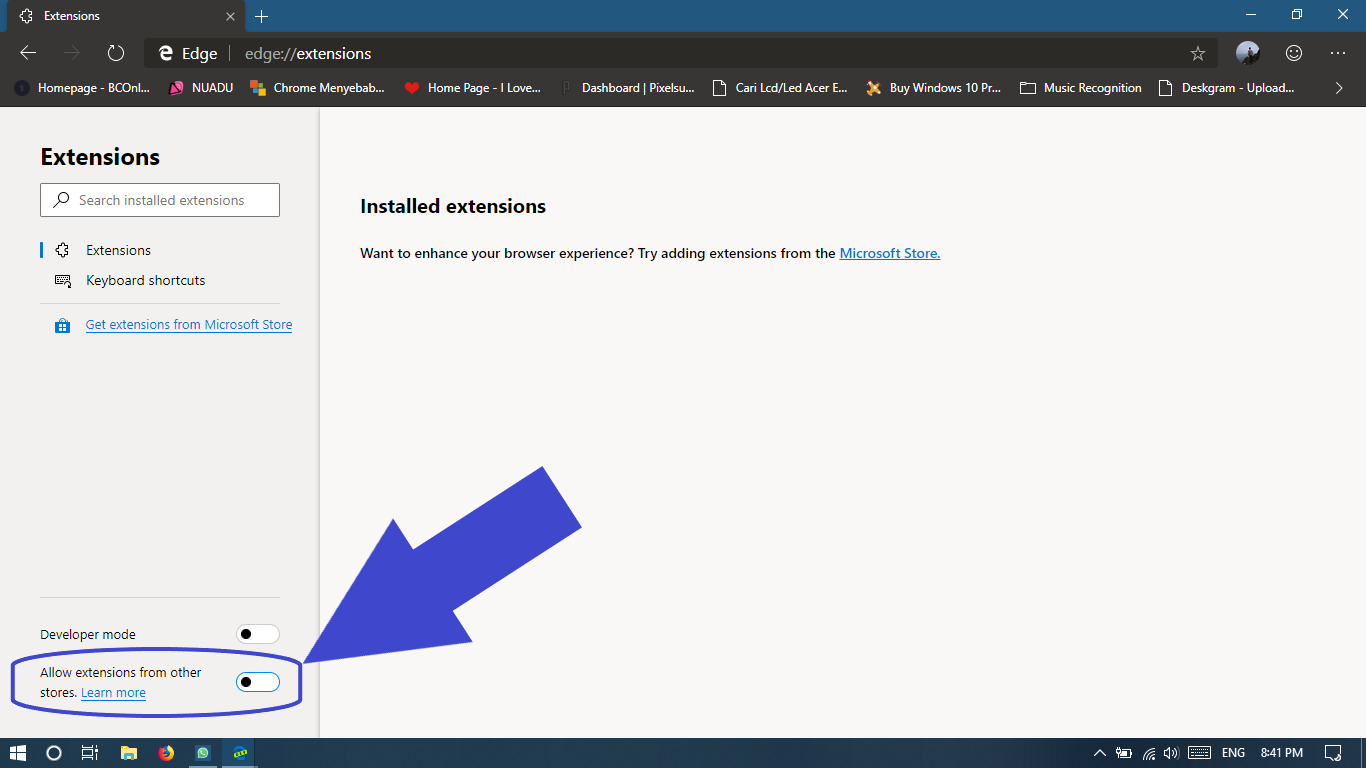Open the Microsoft Store link in main pane
Screen dimensions: 1366x768
point(890,253)
